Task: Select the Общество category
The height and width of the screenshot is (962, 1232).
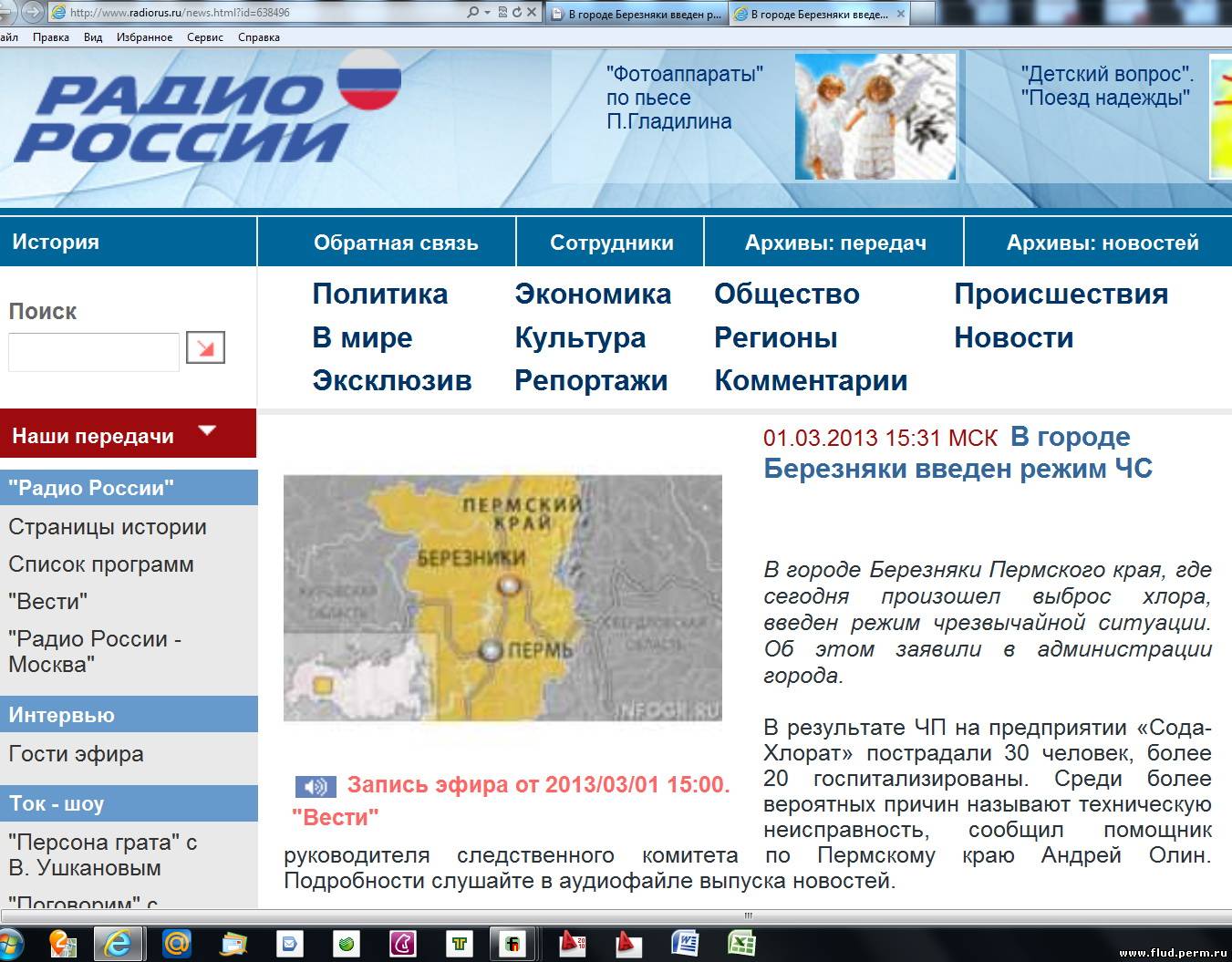Action: (786, 294)
